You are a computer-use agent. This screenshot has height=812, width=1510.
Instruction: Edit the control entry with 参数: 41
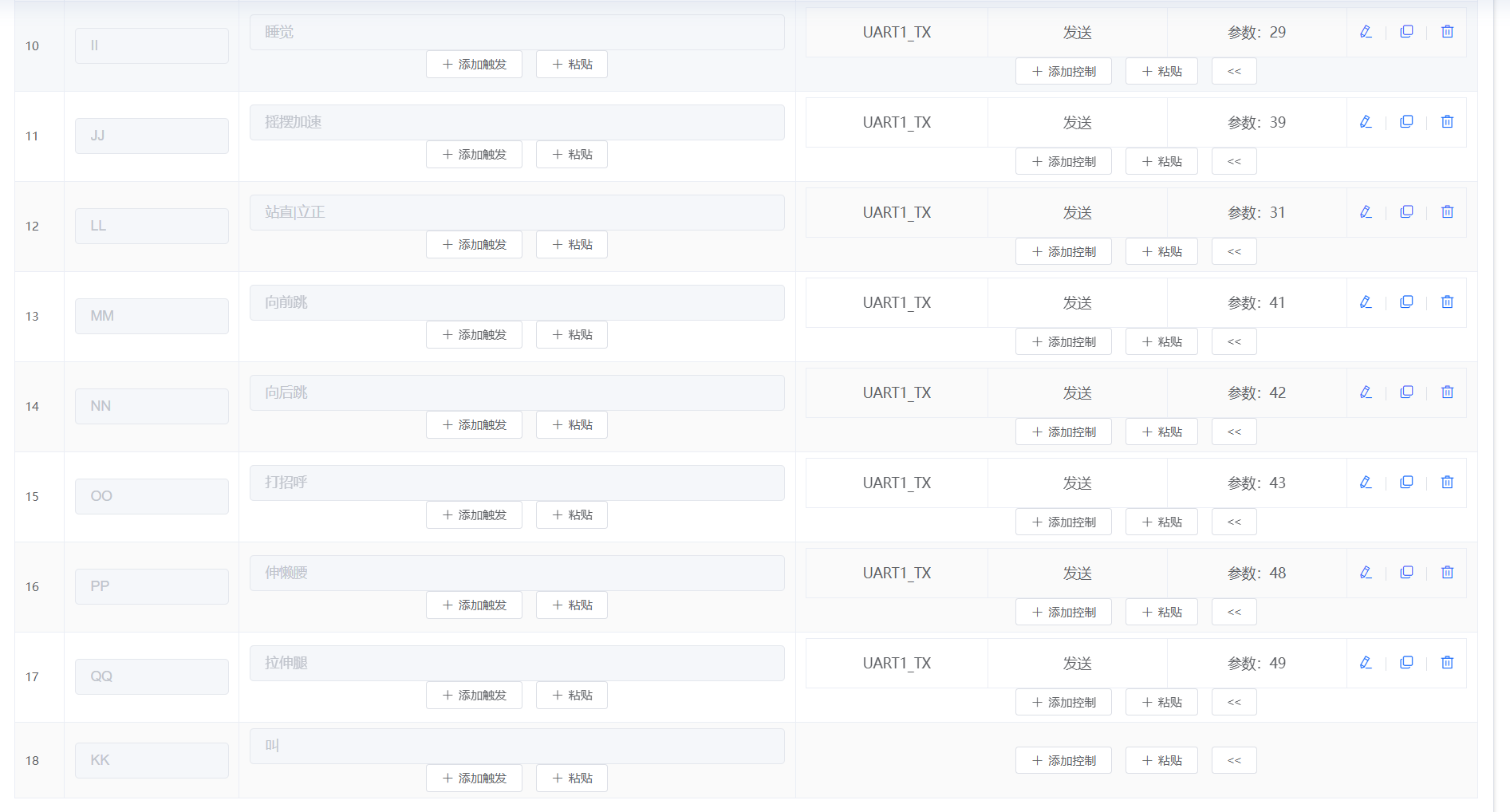1366,302
